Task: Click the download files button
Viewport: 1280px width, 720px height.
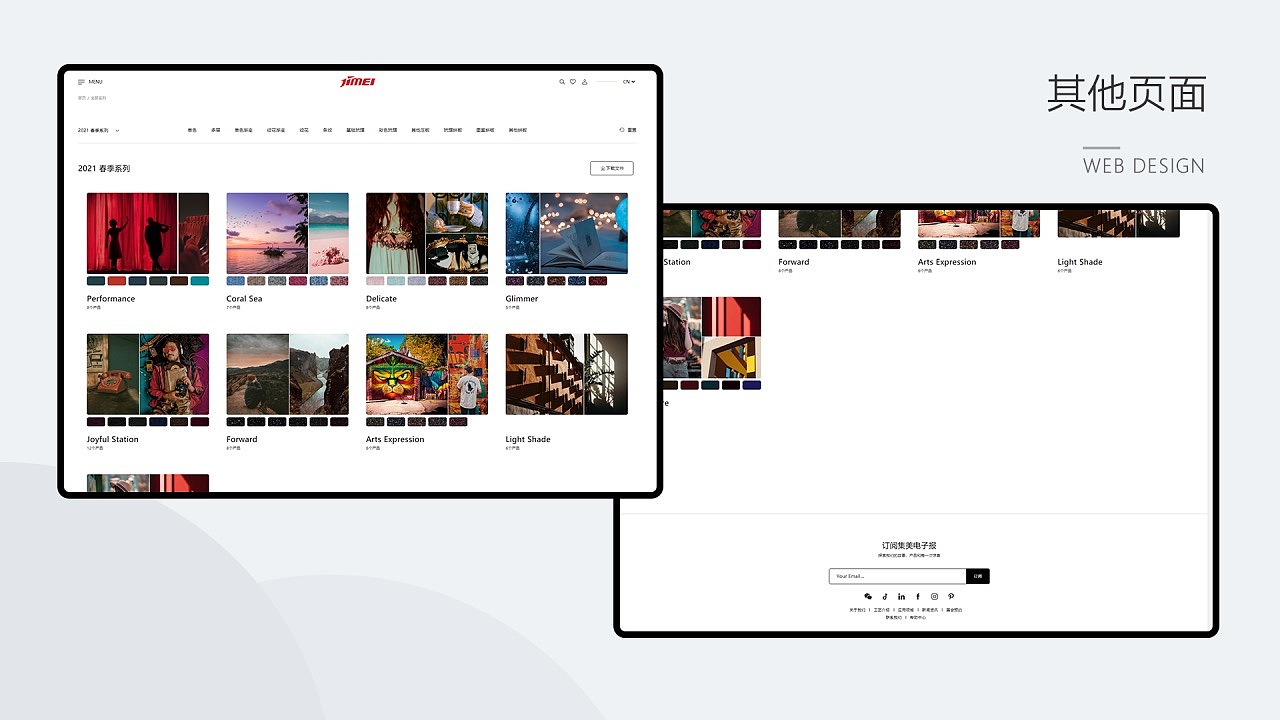Action: 612,168
